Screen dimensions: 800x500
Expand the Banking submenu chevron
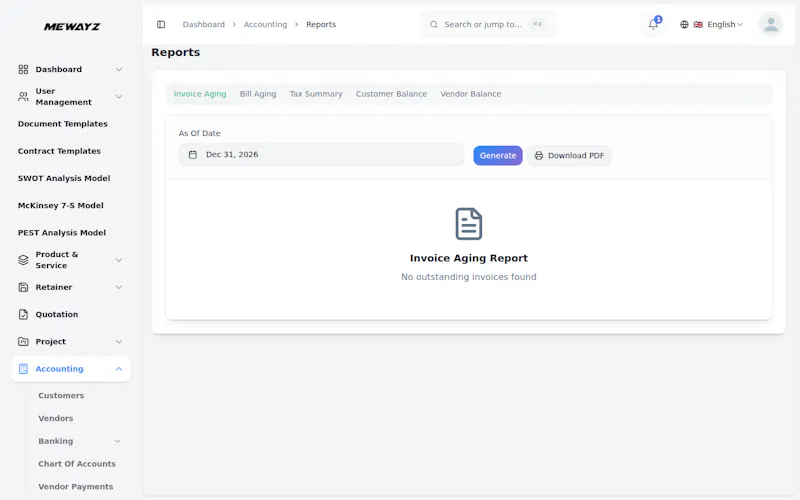117,441
